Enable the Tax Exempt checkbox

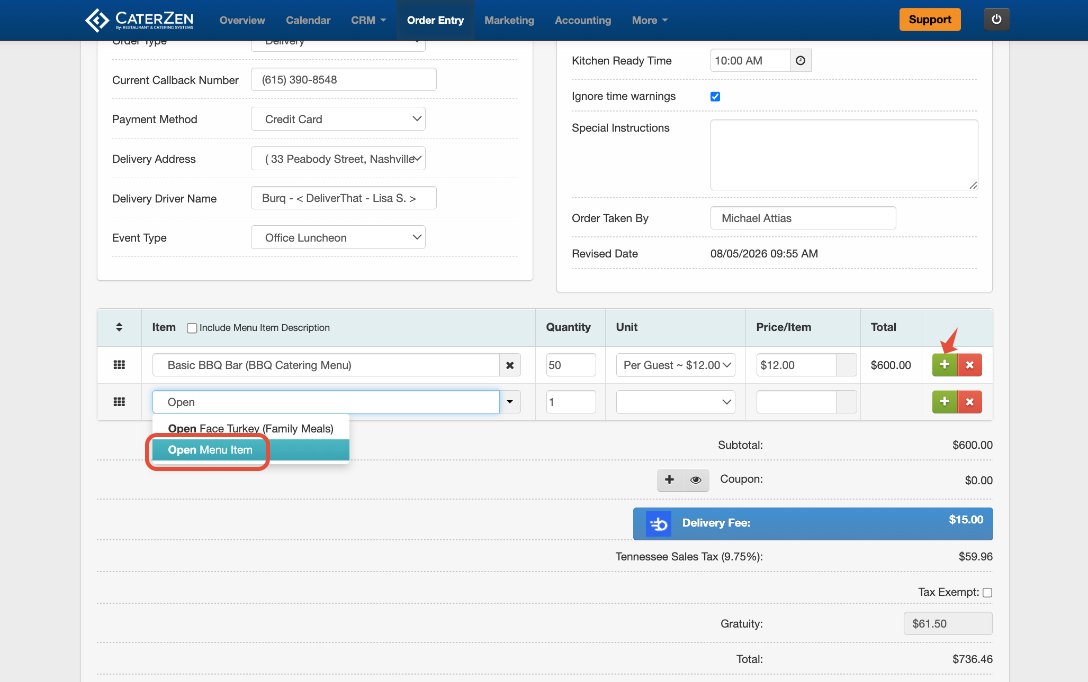point(987,593)
